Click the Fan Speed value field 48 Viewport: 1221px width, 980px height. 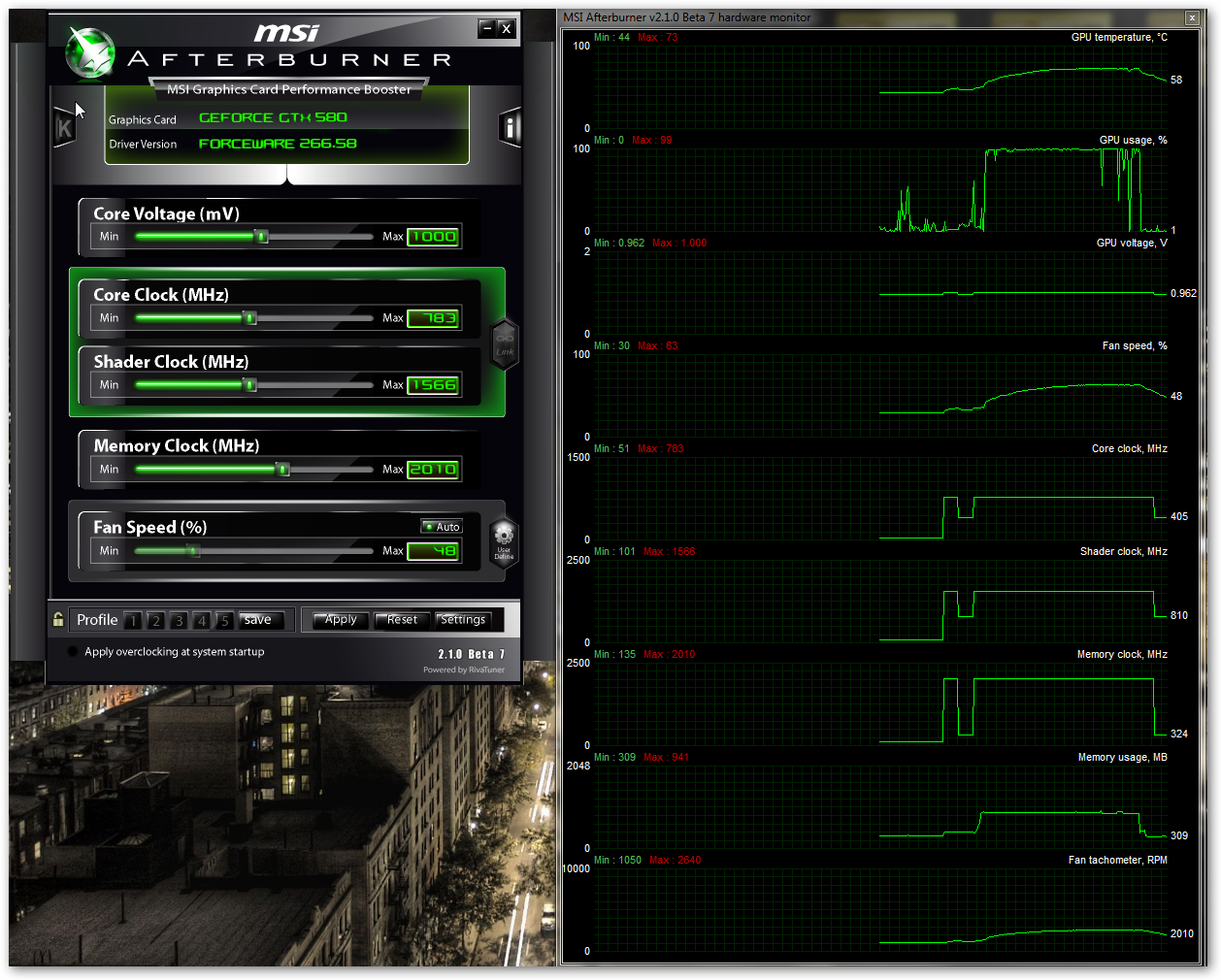point(433,551)
